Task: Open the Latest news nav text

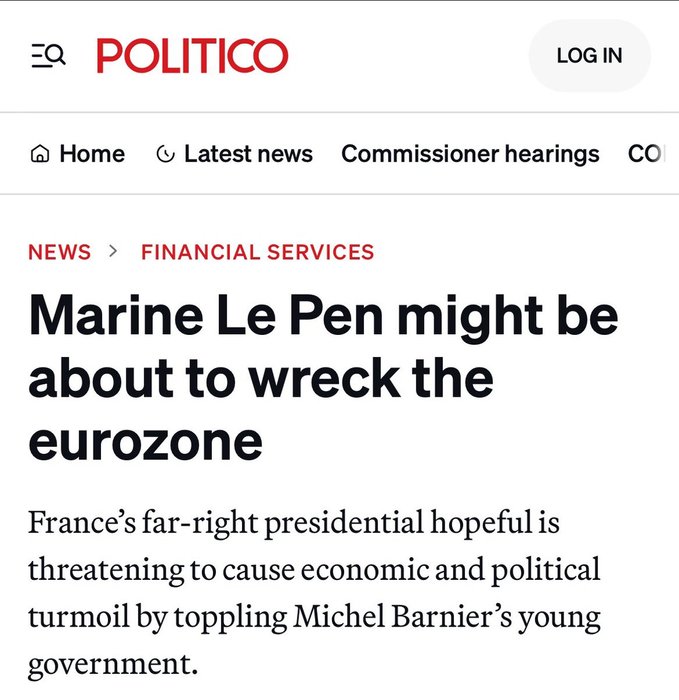Action: [248, 154]
